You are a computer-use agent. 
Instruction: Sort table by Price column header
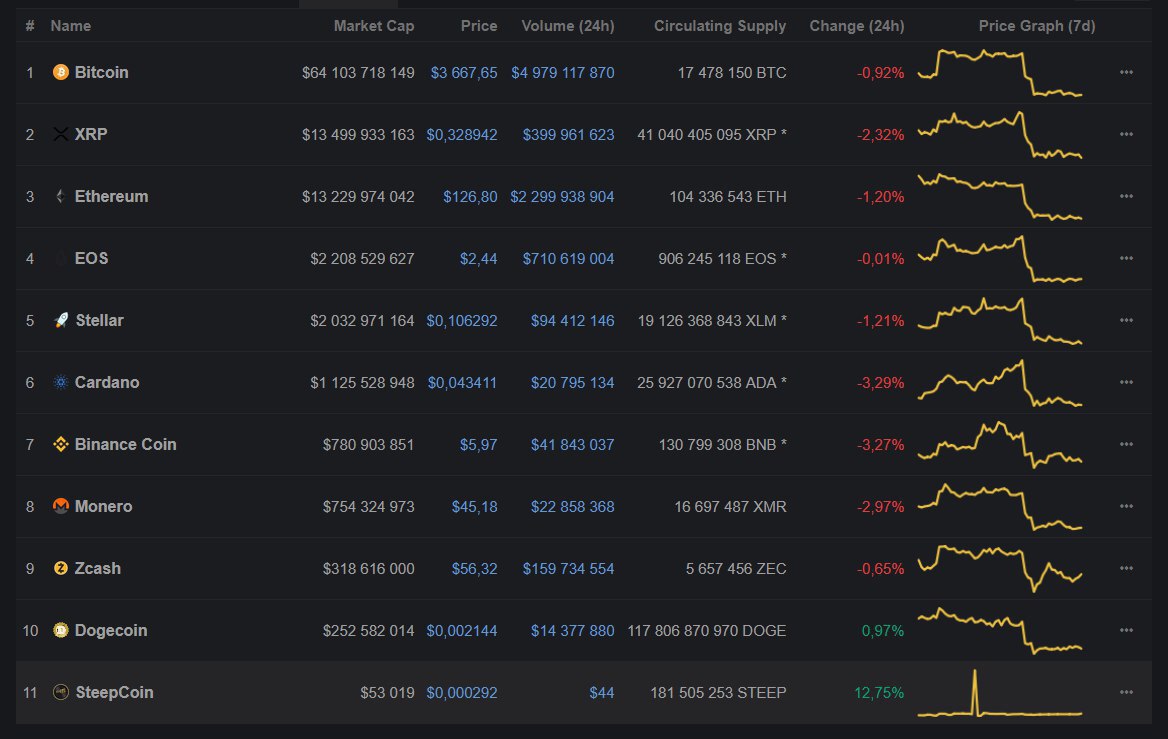[x=479, y=25]
